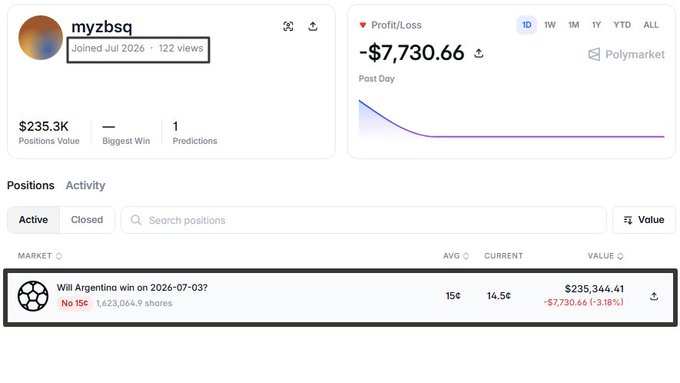Click the red Profit/Loss down triangle

coord(363,25)
